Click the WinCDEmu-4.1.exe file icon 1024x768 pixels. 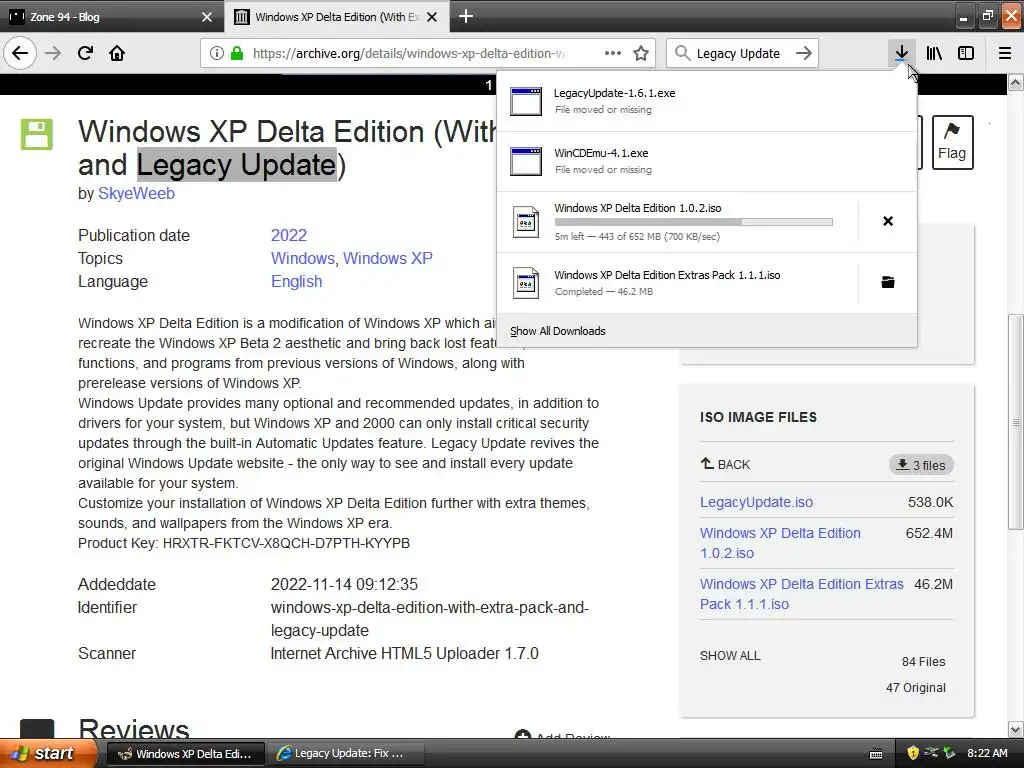pyautogui.click(x=526, y=161)
